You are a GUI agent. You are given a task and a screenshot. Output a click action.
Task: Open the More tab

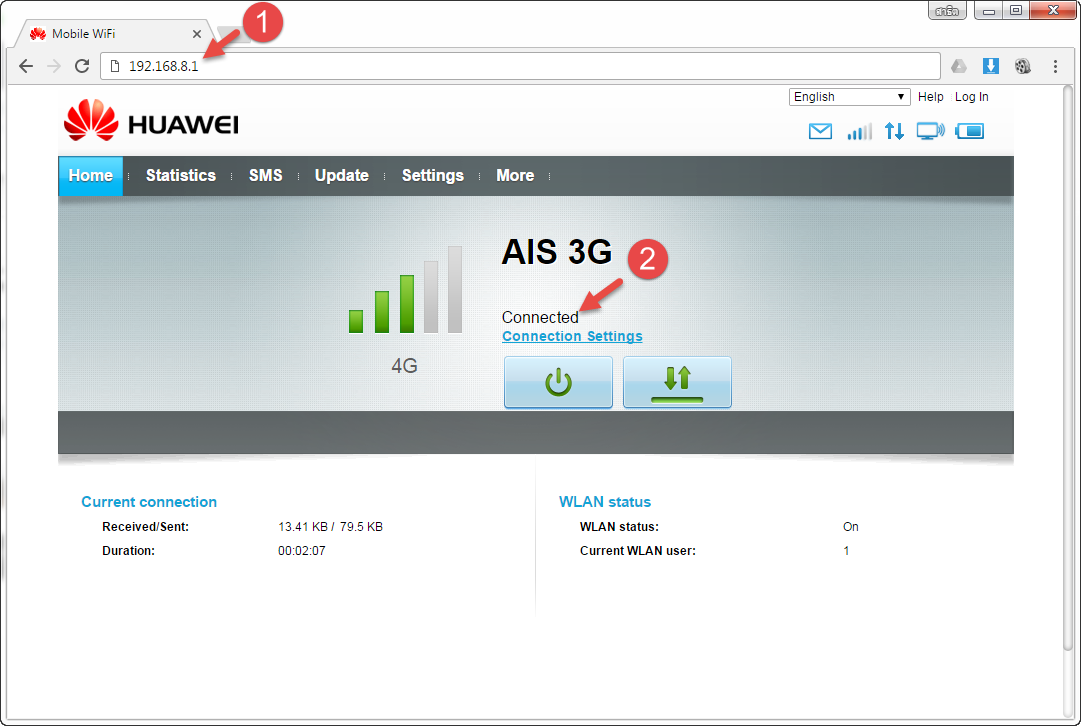[515, 176]
